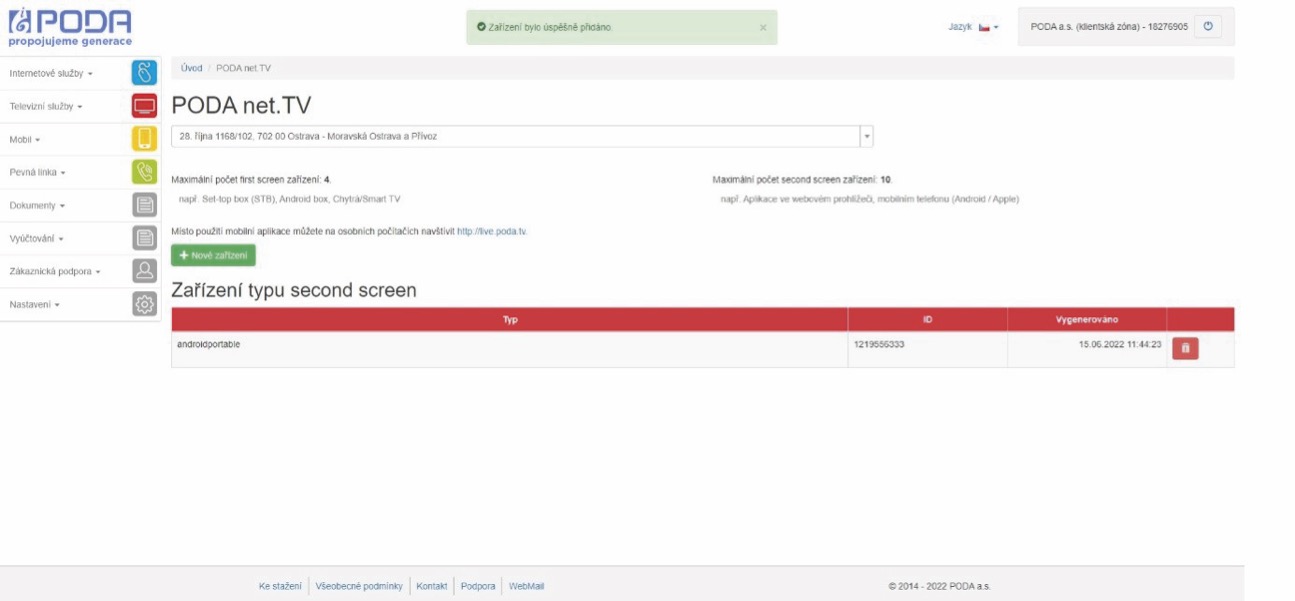This screenshot has width=1295, height=601.
Task: Open the Jazyk language dropdown
Action: (x=973, y=27)
